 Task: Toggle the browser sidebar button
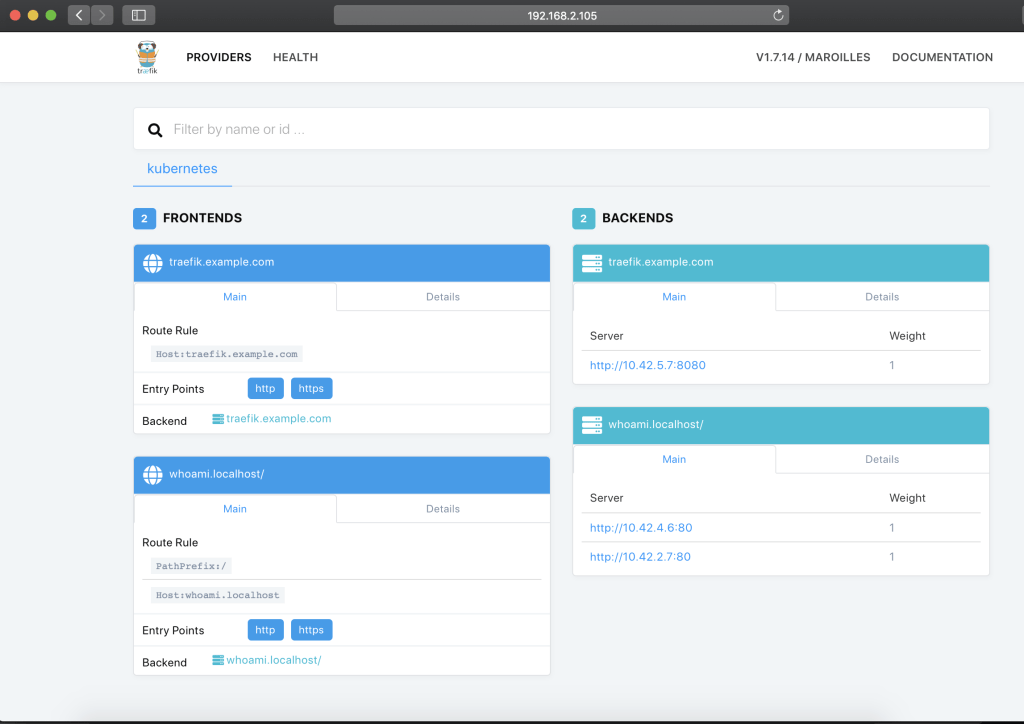tap(138, 15)
